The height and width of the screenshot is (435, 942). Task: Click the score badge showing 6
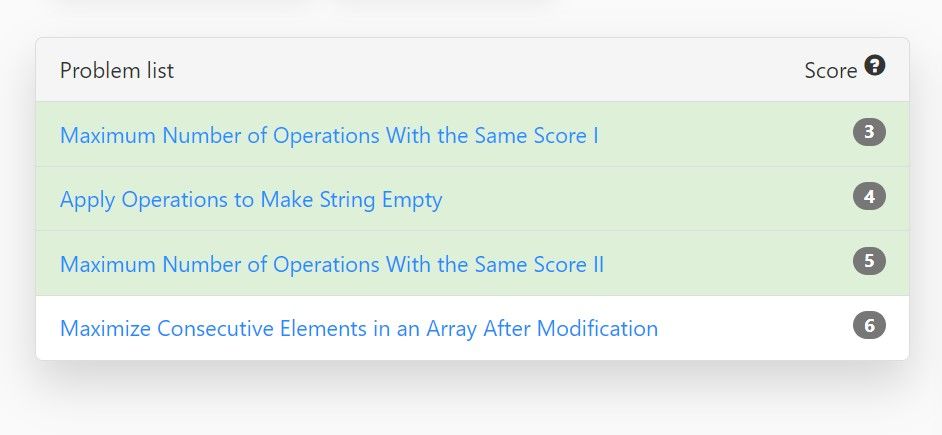[x=869, y=326]
